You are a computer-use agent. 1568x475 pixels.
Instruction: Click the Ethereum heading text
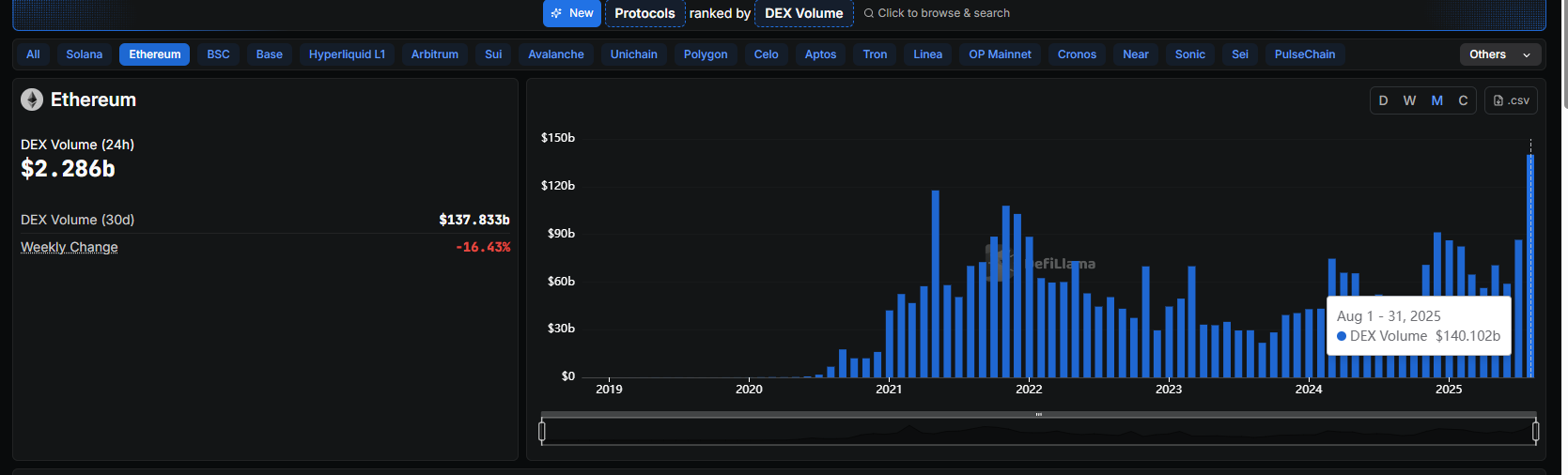[x=93, y=100]
